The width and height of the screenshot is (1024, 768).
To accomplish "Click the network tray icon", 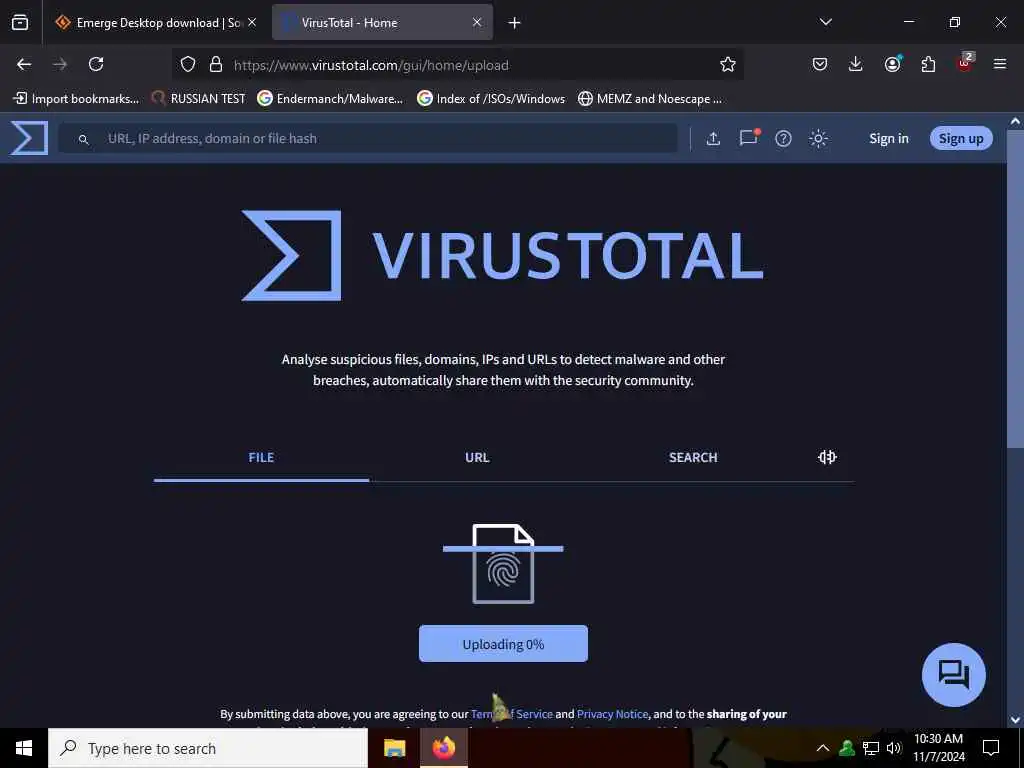I will [x=871, y=748].
